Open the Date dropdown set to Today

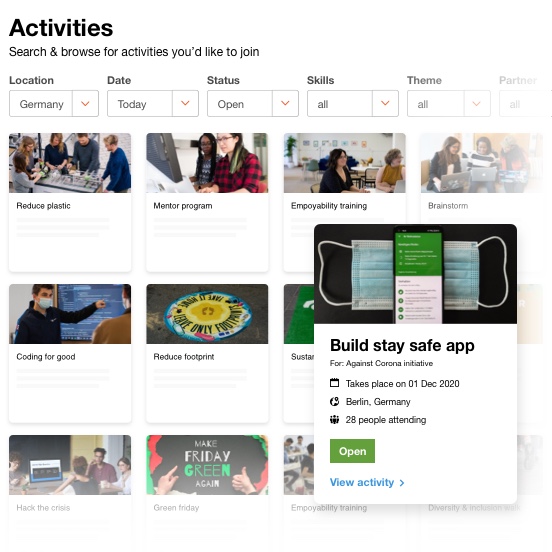tap(153, 104)
